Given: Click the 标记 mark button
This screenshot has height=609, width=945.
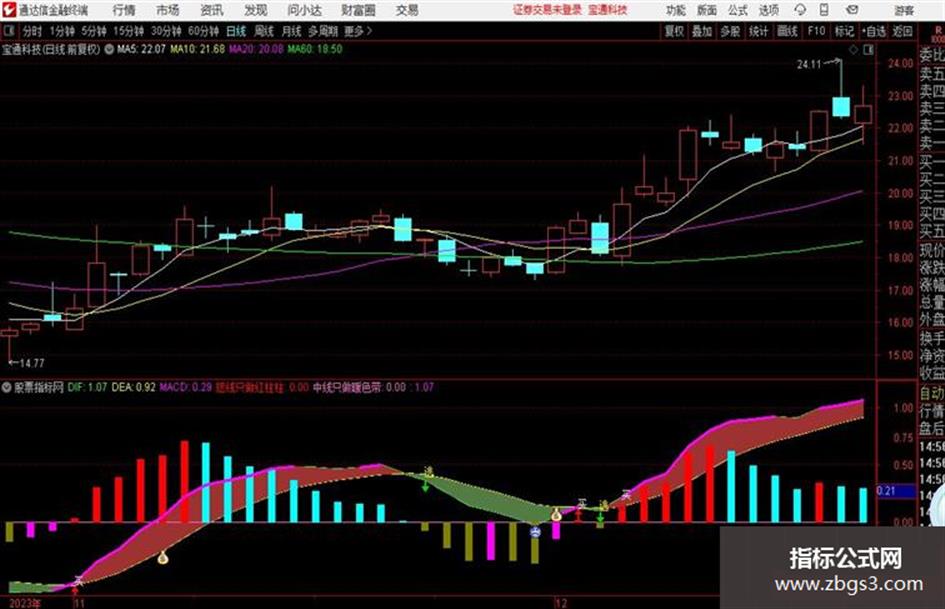Looking at the screenshot, I should (x=844, y=31).
